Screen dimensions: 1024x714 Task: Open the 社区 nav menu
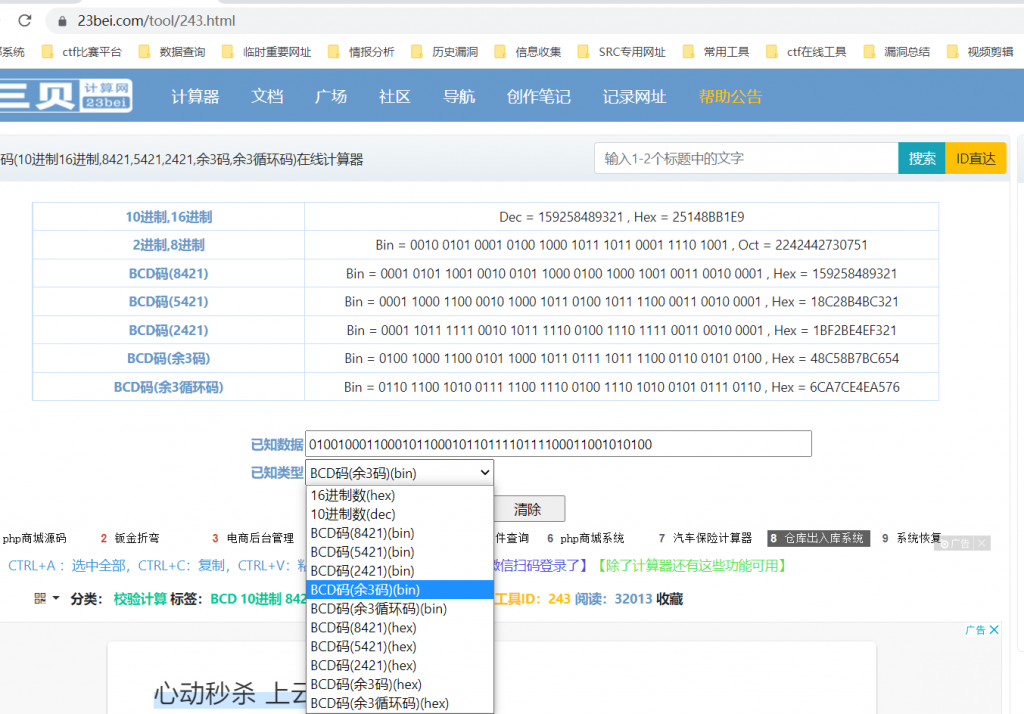(x=394, y=97)
